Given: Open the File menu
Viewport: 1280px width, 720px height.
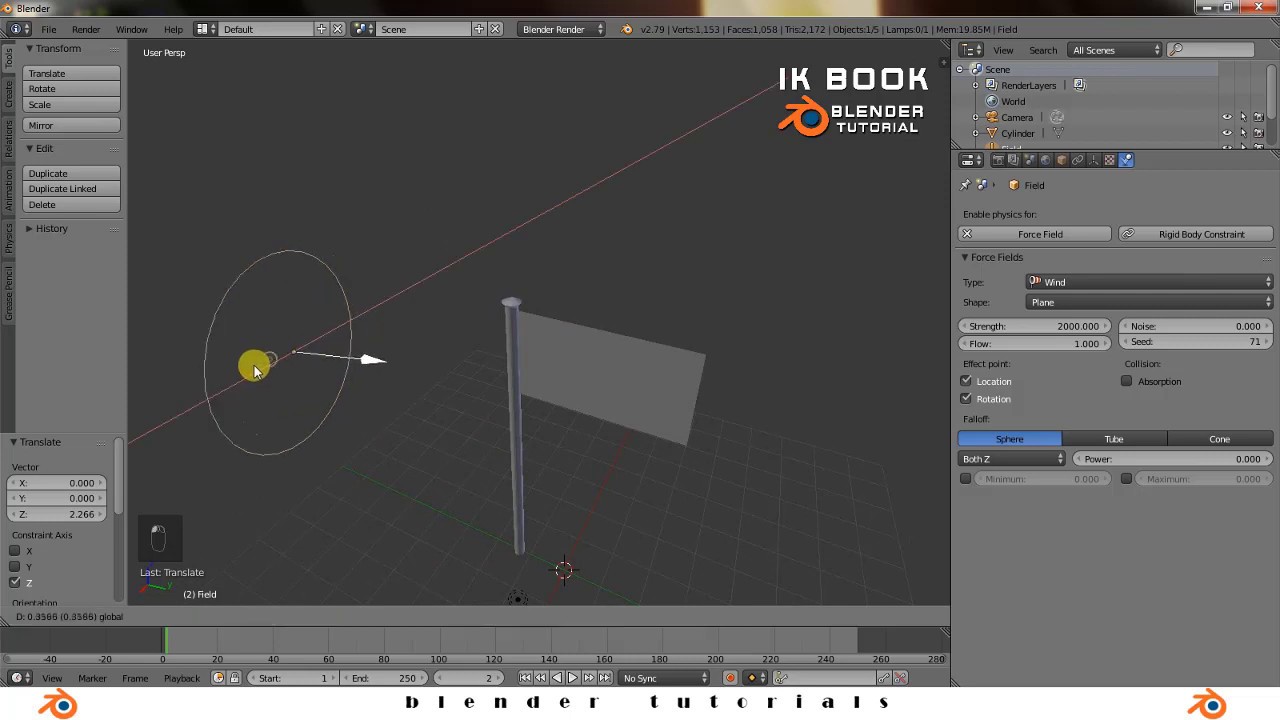Looking at the screenshot, I should (x=48, y=30).
